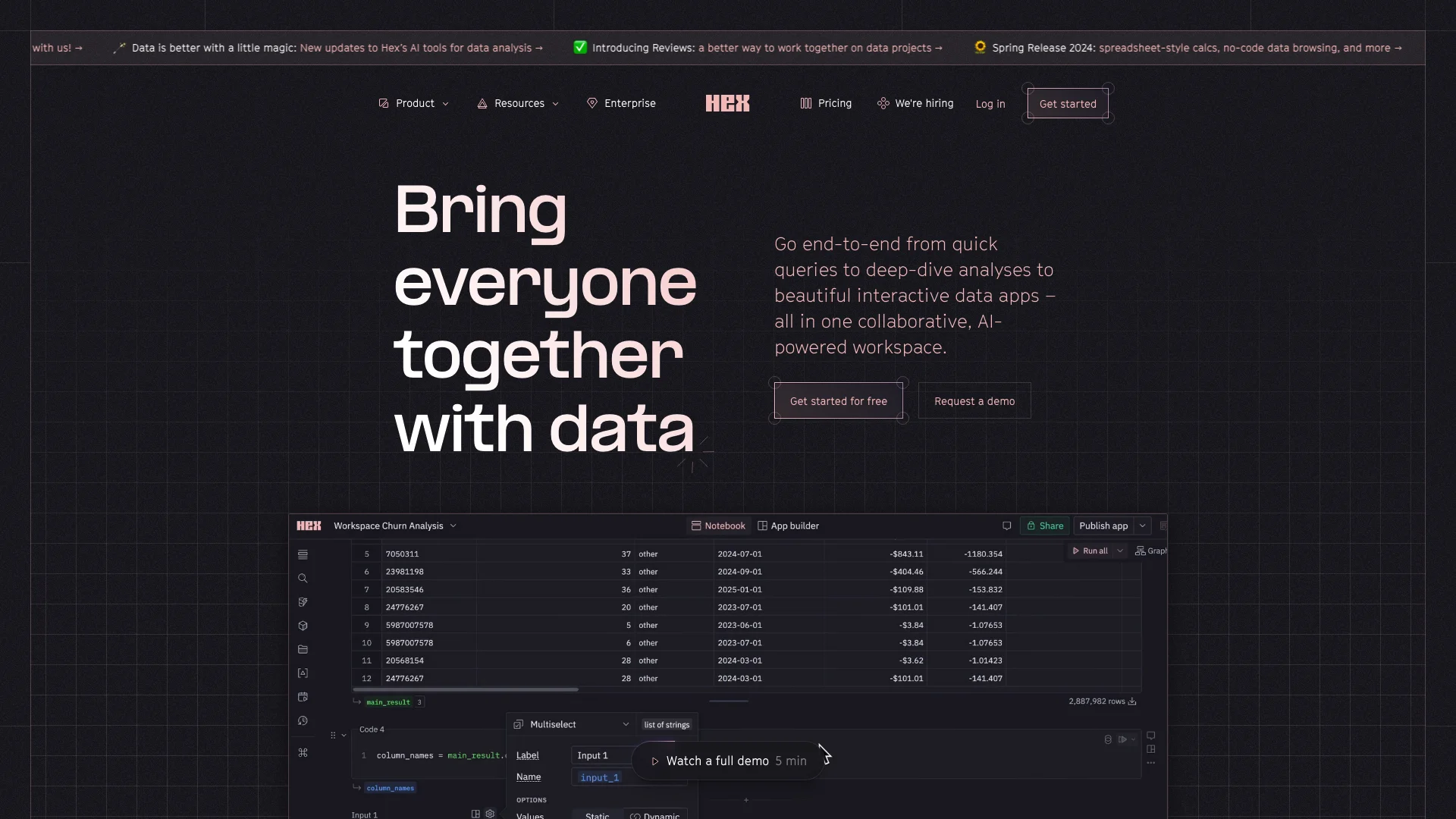1456x819 pixels.
Task: Open the Resources menu
Action: pyautogui.click(x=519, y=103)
